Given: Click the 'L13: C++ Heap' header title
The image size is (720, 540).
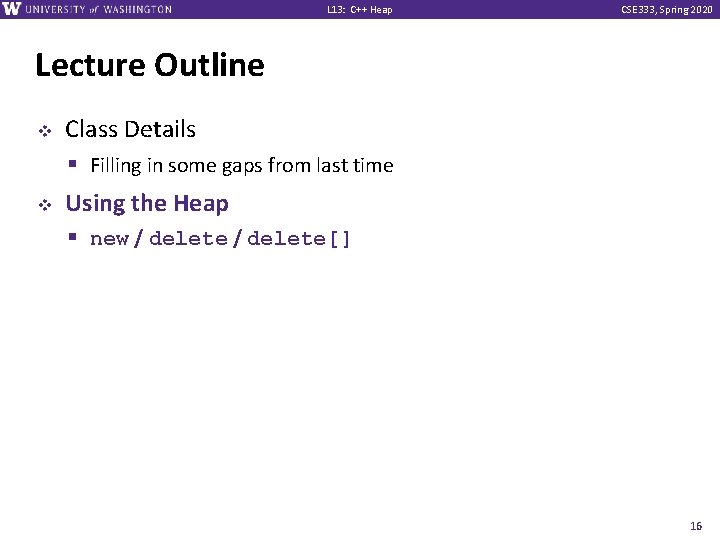Looking at the screenshot, I should click(x=360, y=10).
